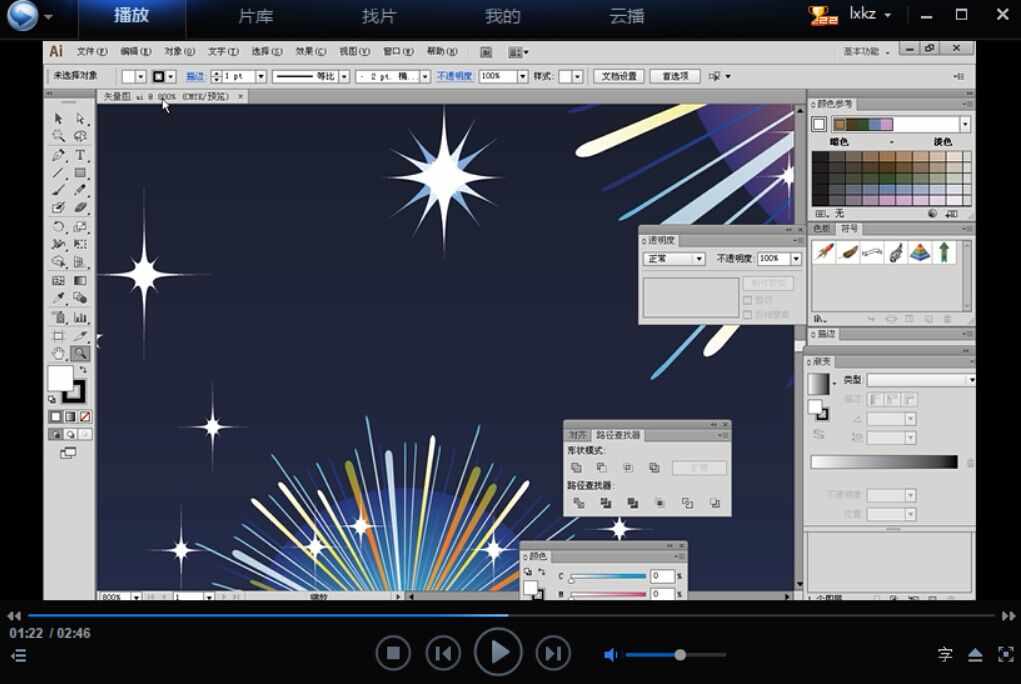The image size is (1021, 684).
Task: Enable the 反相蒙版 checkbox
Action: (747, 314)
